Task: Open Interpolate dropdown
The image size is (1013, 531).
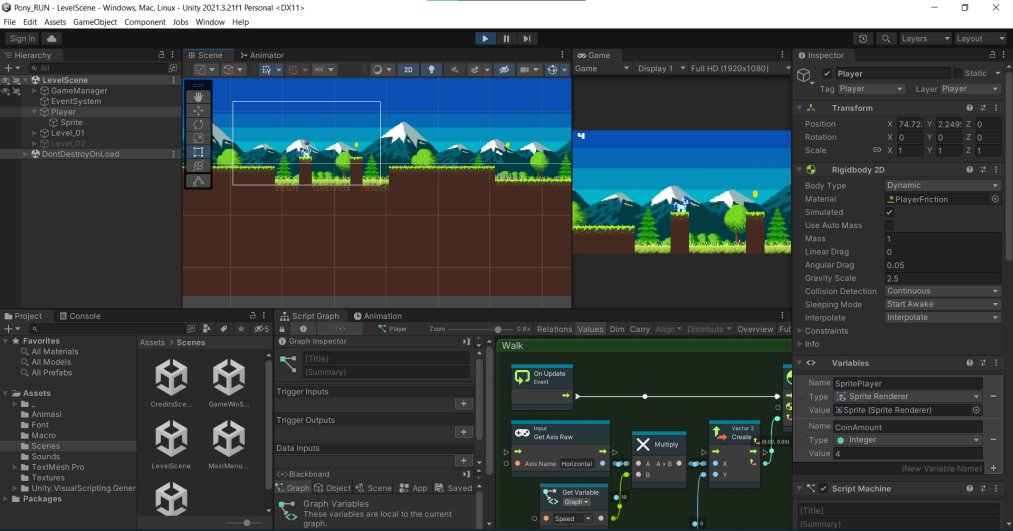Action: (943, 318)
